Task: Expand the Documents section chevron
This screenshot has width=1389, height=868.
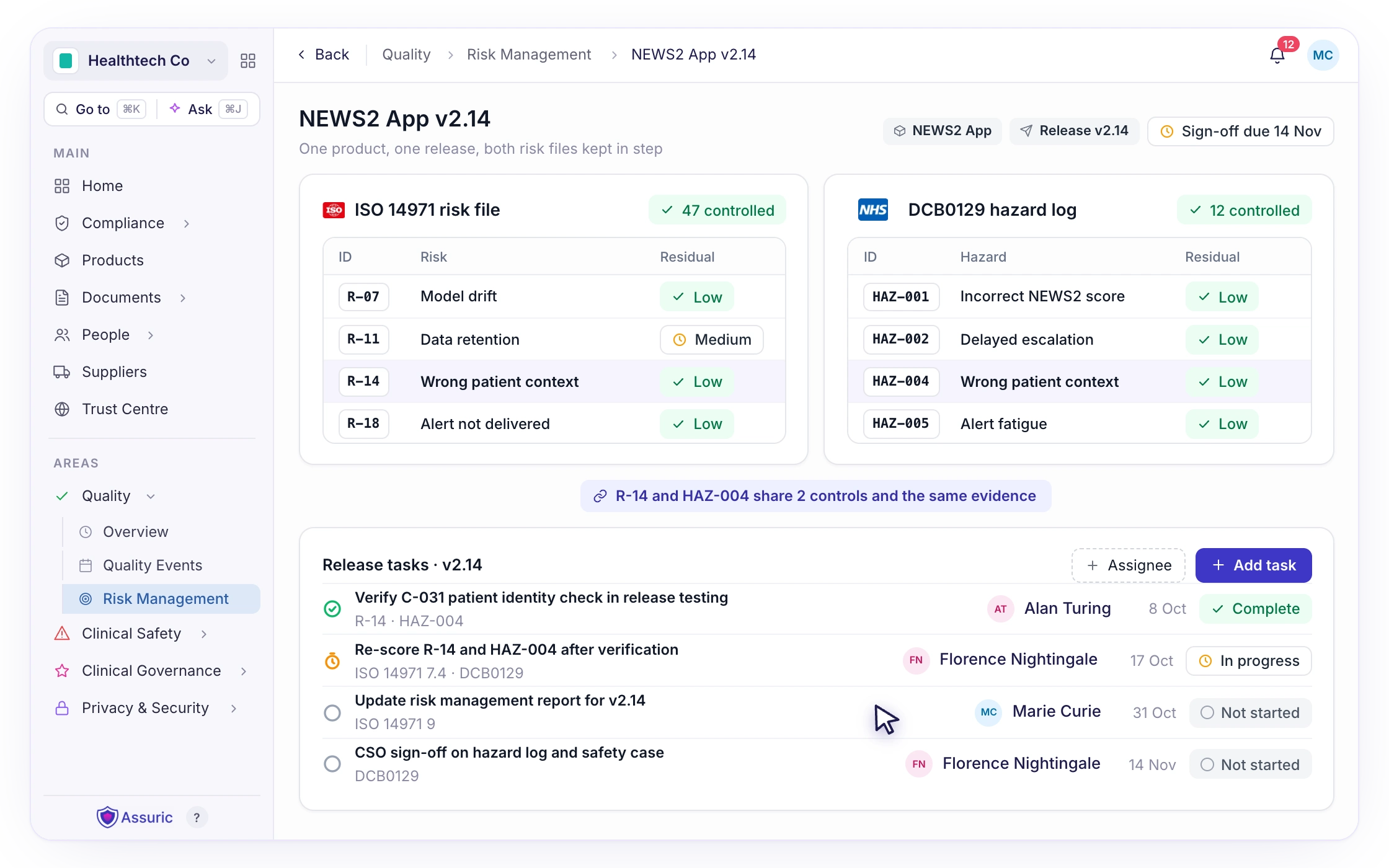Action: pyautogui.click(x=183, y=298)
